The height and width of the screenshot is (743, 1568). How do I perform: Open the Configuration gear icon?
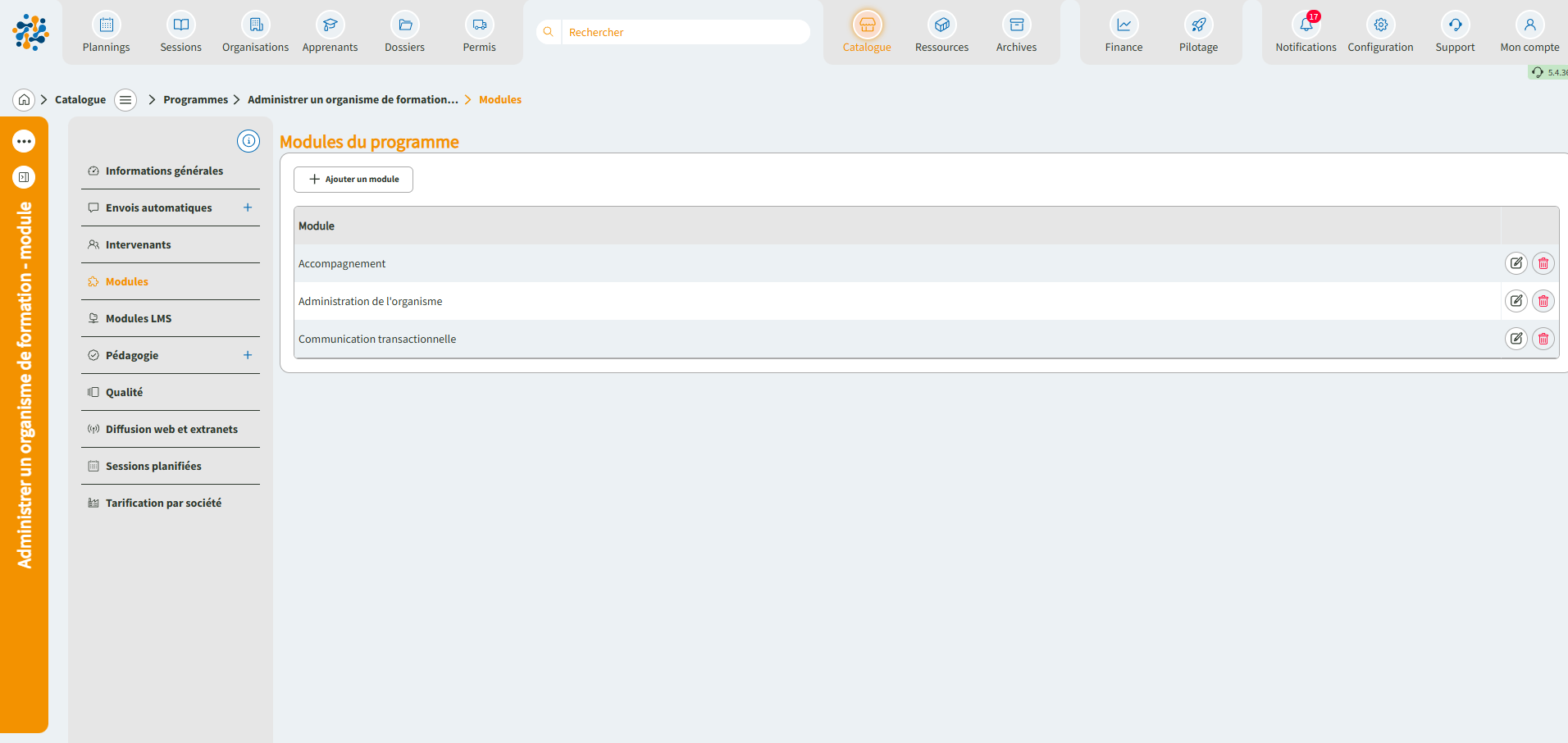click(x=1380, y=25)
